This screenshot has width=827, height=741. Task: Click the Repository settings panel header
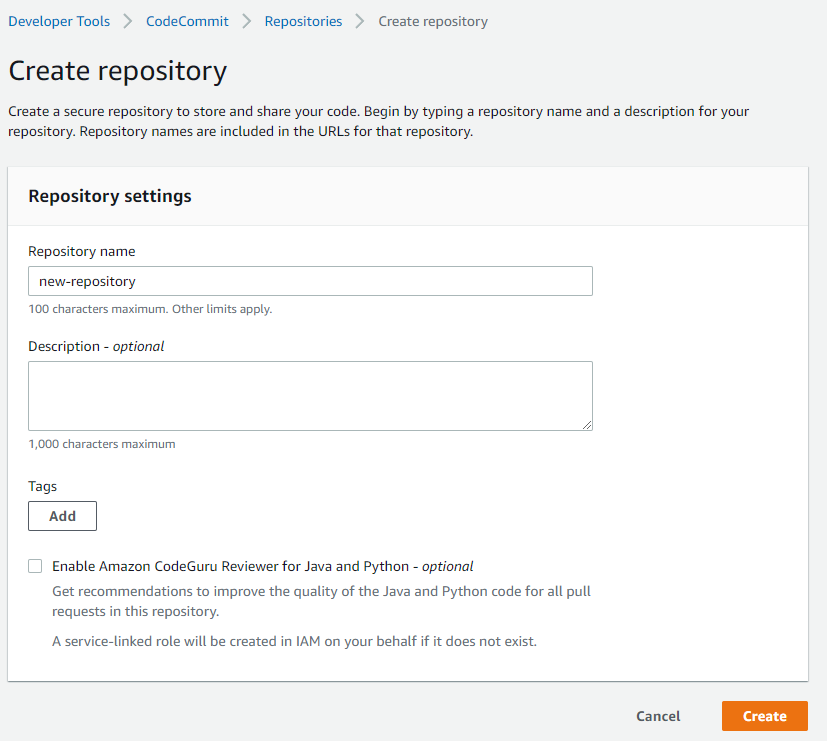click(x=109, y=196)
